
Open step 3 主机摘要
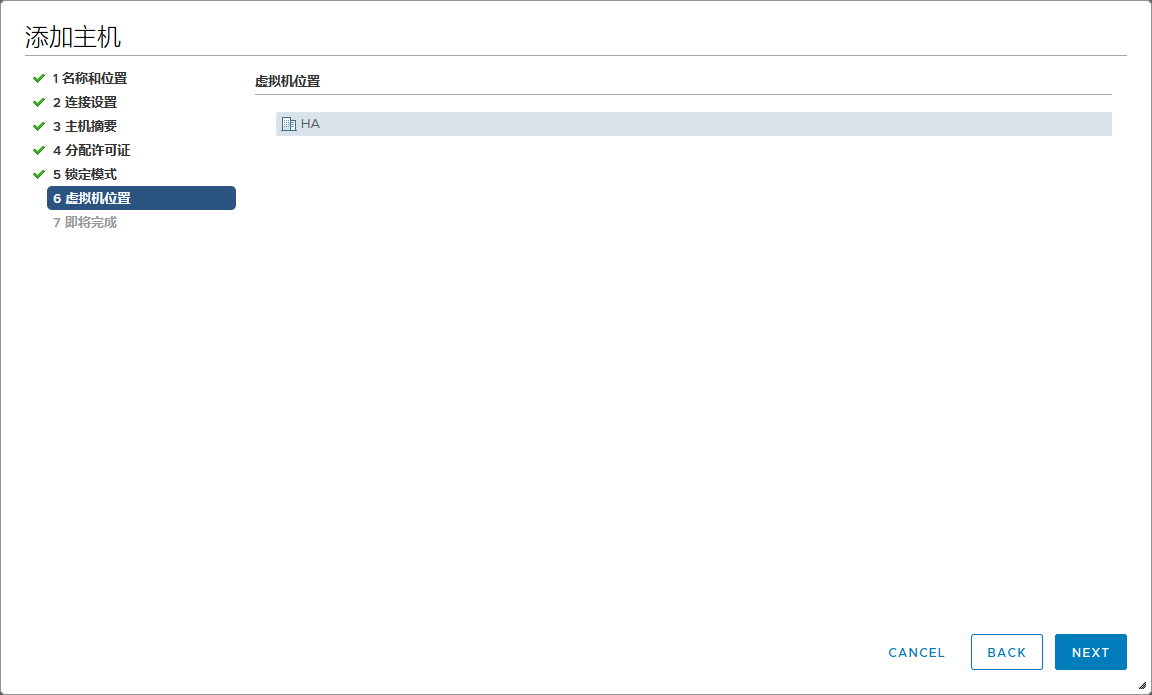[x=85, y=126]
